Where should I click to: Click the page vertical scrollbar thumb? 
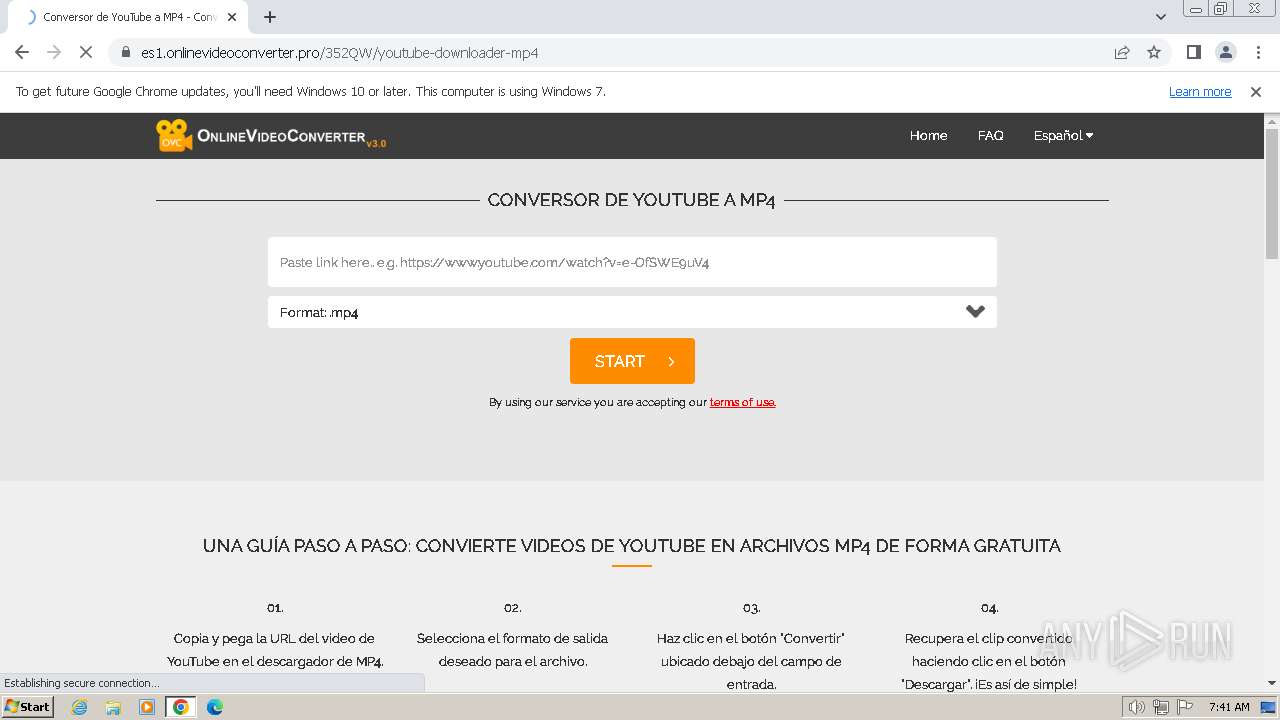pos(1272,193)
